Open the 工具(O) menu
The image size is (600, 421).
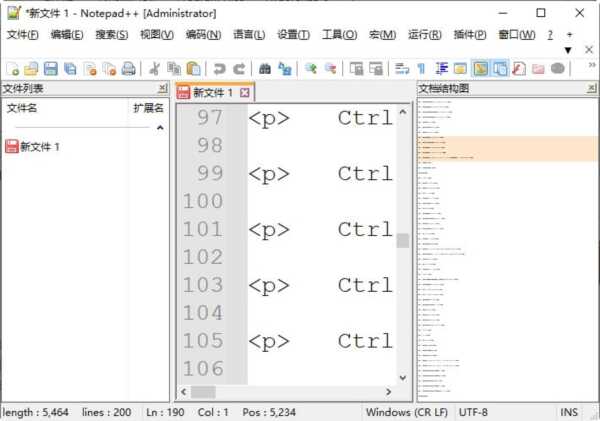tap(339, 35)
